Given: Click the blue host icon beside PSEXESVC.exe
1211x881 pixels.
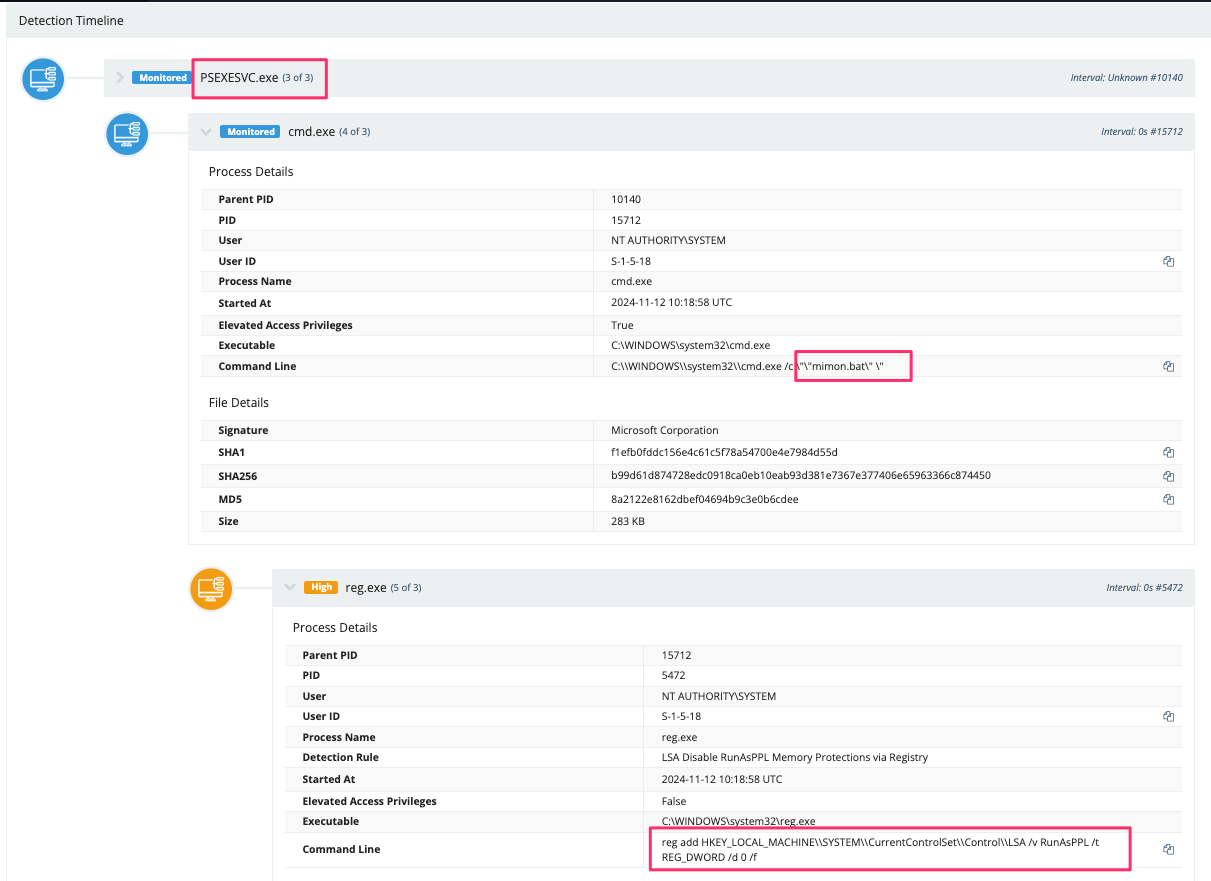Looking at the screenshot, I should coord(43,78).
